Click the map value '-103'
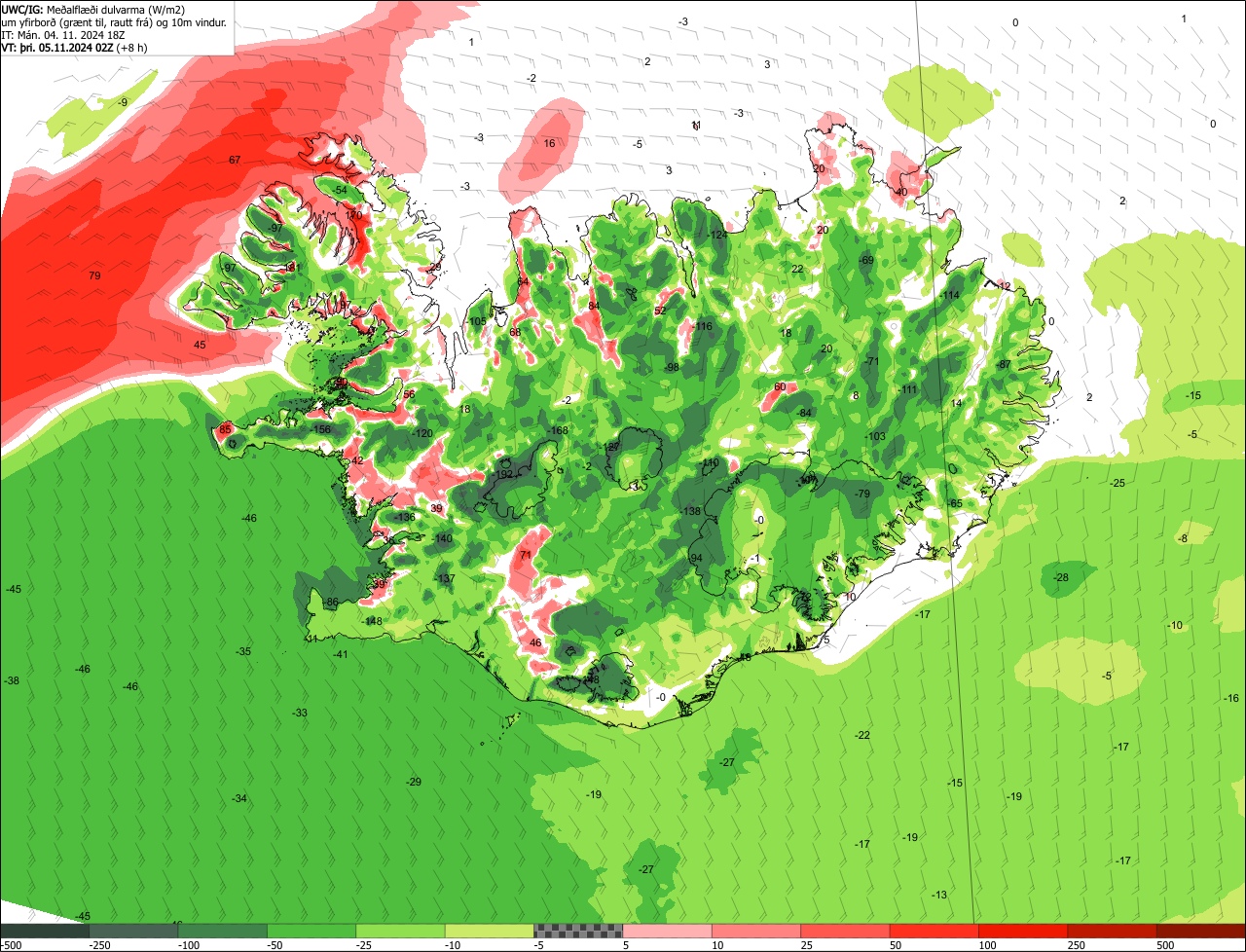 point(876,436)
